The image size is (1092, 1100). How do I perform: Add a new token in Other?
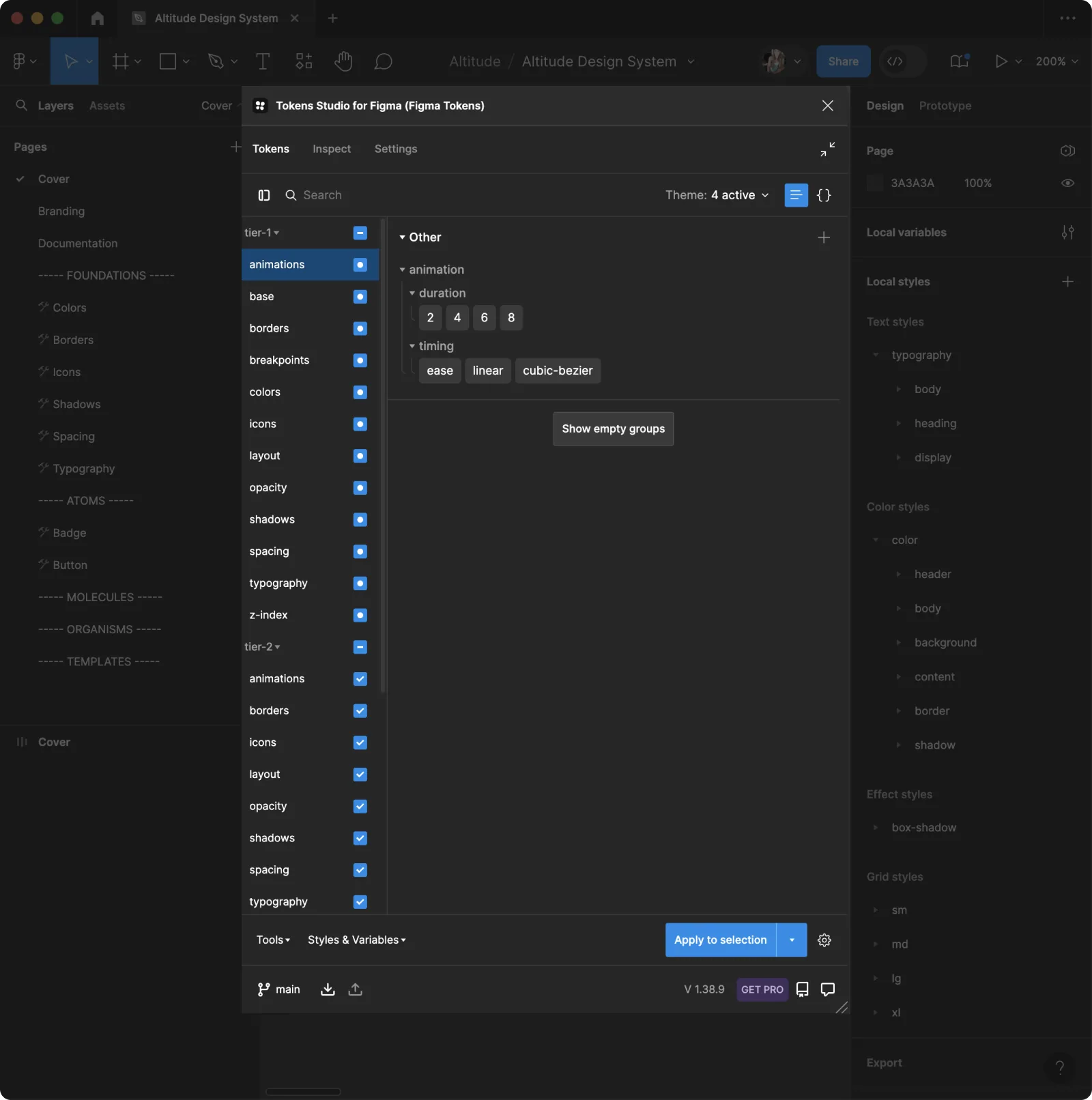tap(824, 237)
